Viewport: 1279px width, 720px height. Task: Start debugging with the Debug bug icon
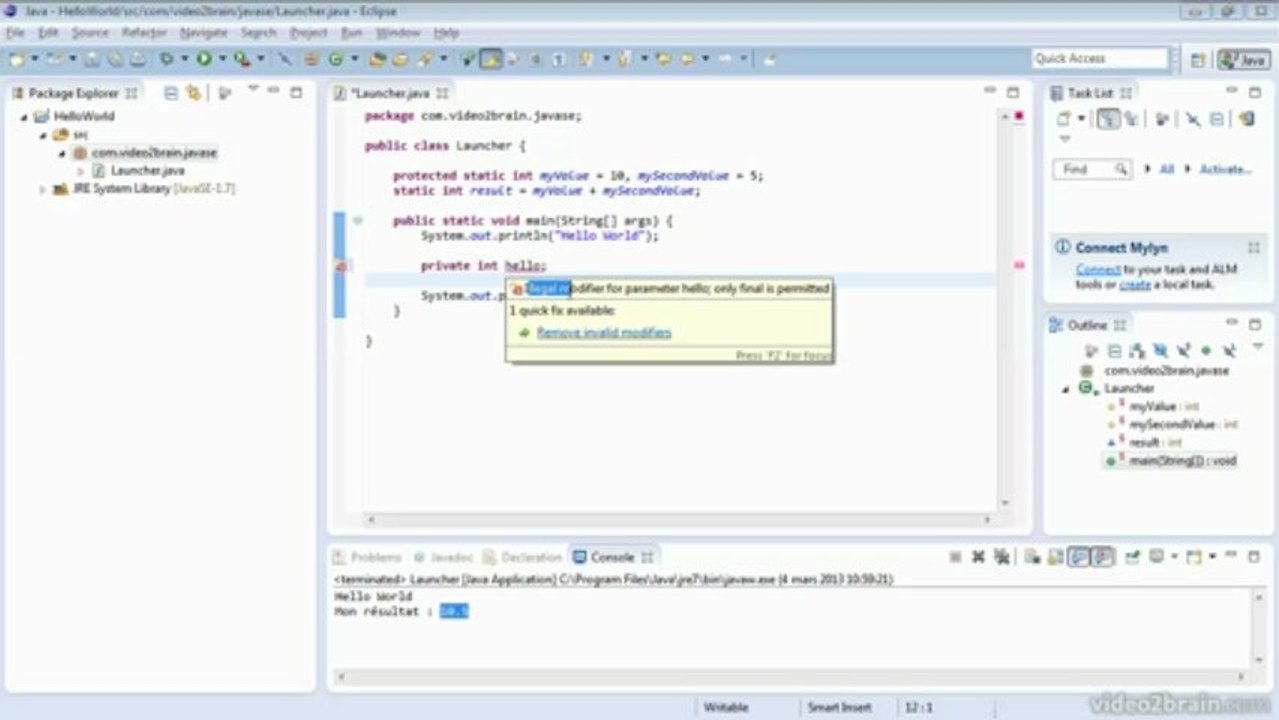point(167,60)
